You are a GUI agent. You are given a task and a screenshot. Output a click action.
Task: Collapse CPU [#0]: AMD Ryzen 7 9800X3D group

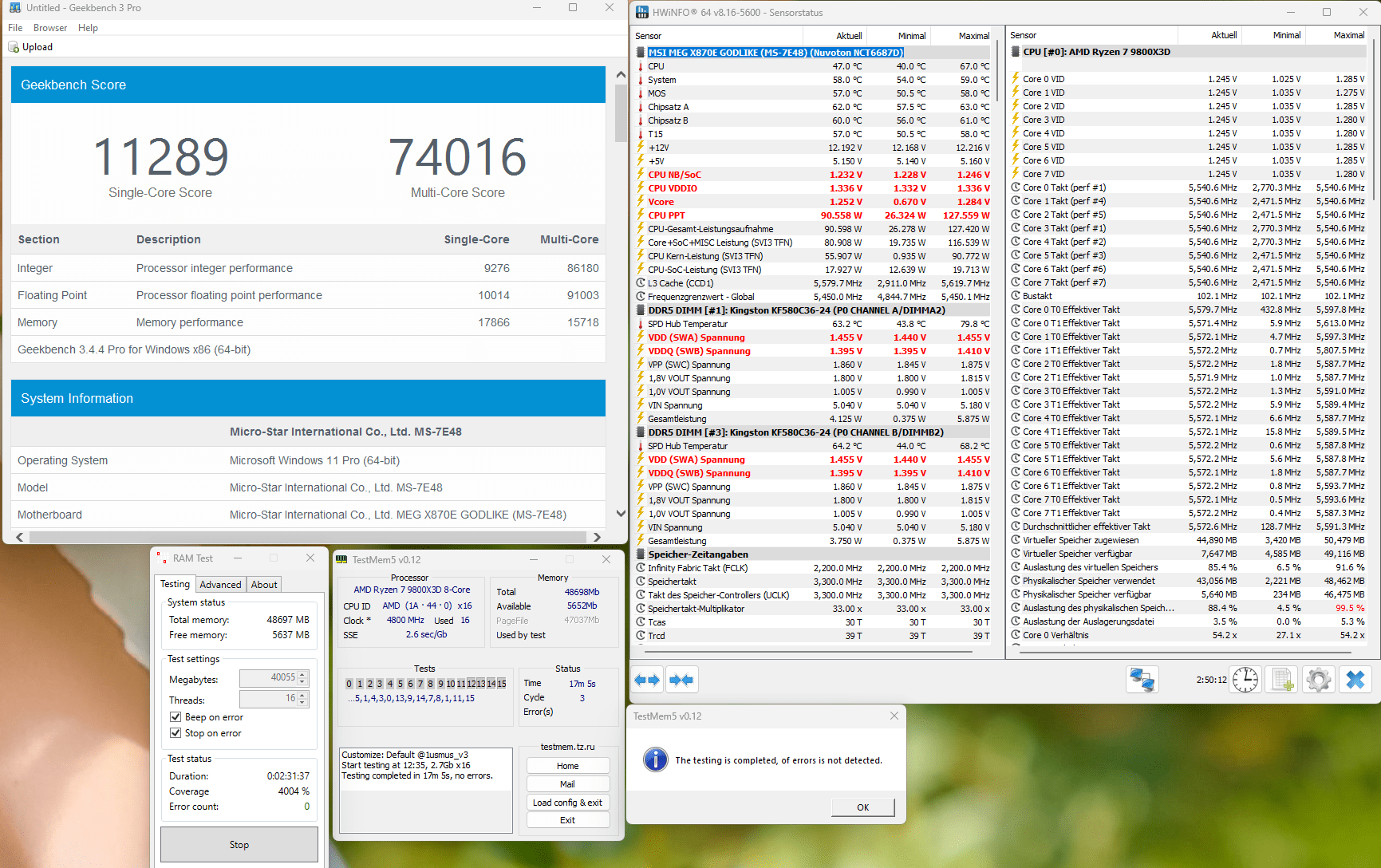coord(1016,52)
